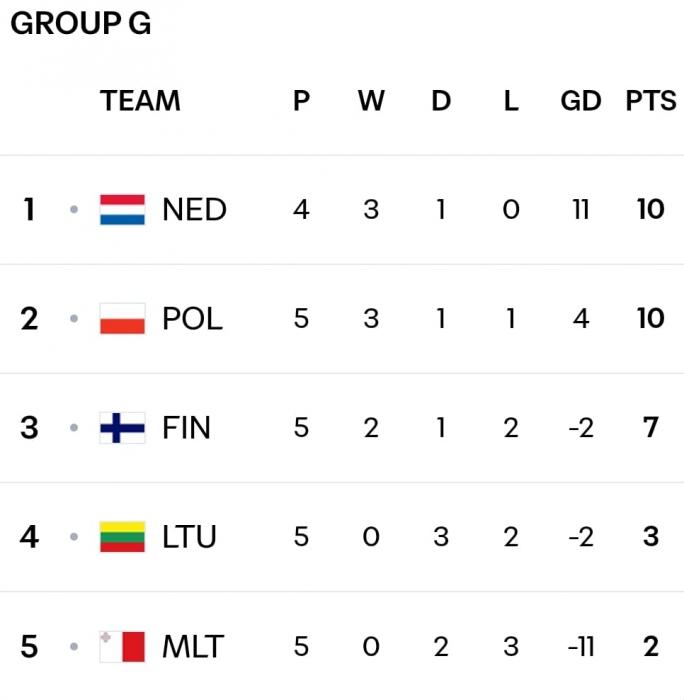684x700 pixels.
Task: Sort by the GD column header
Action: [580, 101]
